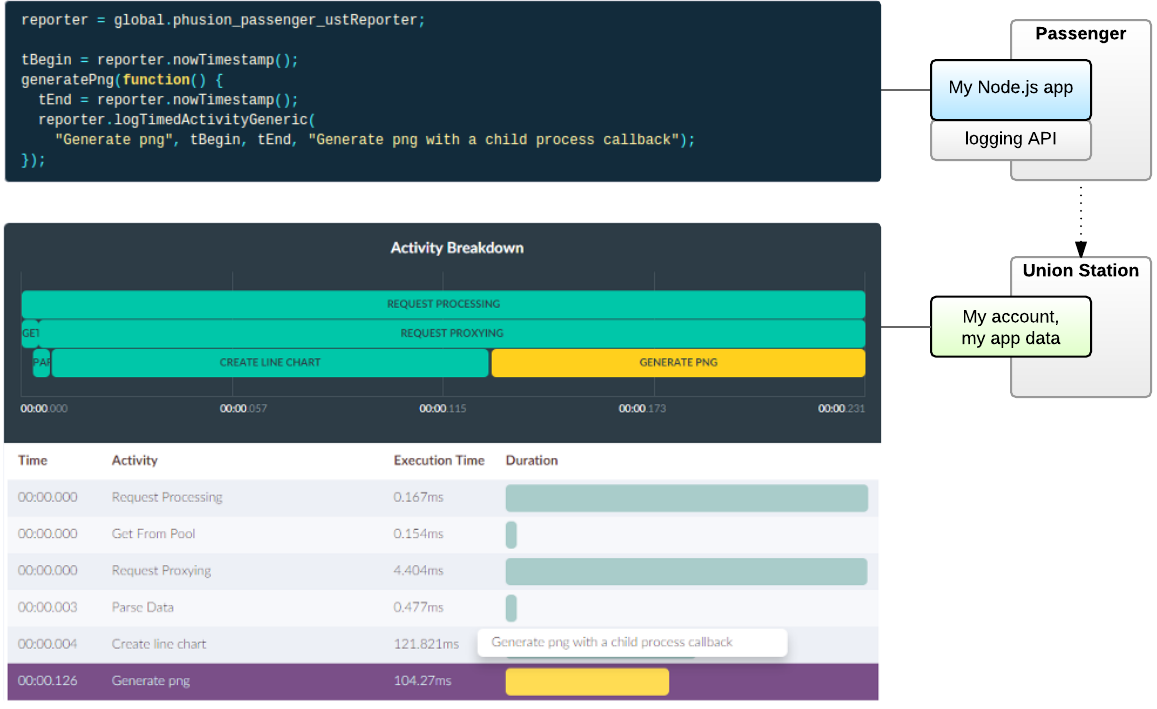The image size is (1157, 709).
Task: Click the 'reporter = global.phusion_passenger_ustReporter;' code line
Action: [223, 20]
